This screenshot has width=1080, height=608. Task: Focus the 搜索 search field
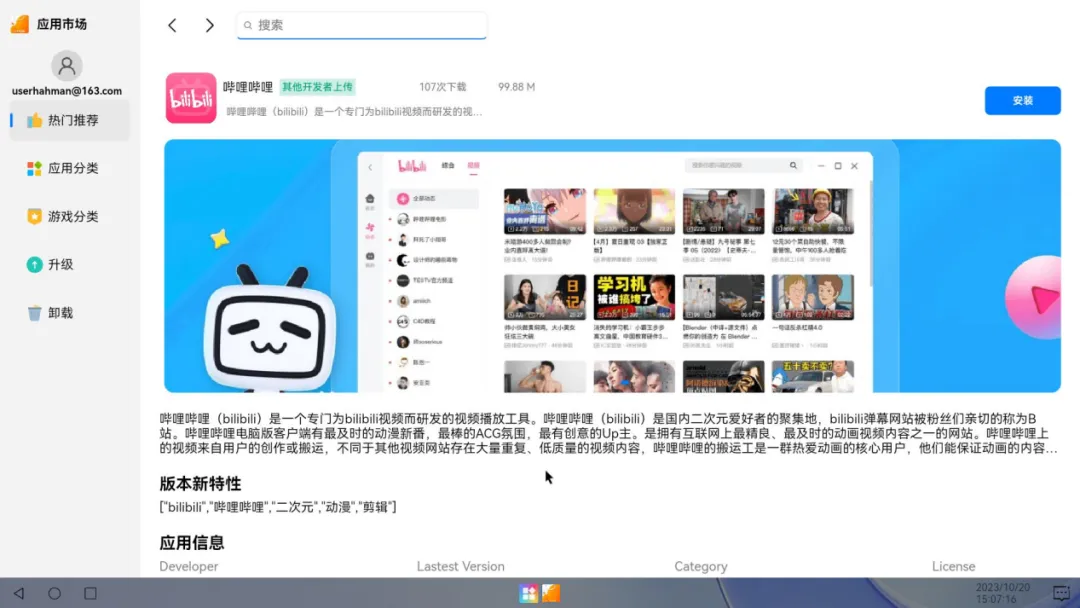[x=362, y=25]
